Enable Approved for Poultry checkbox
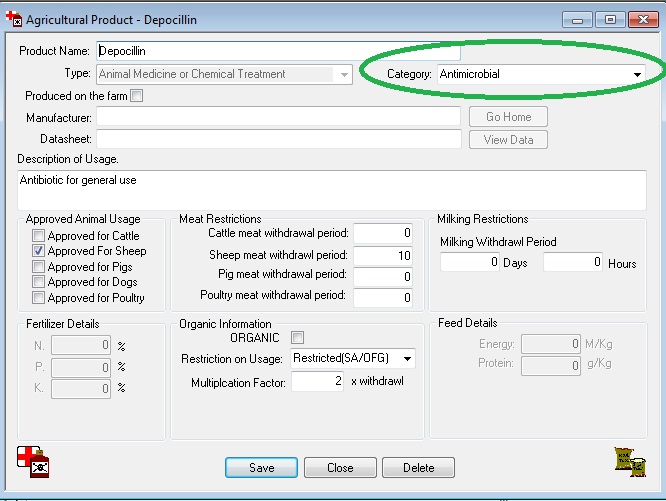 tap(38, 298)
